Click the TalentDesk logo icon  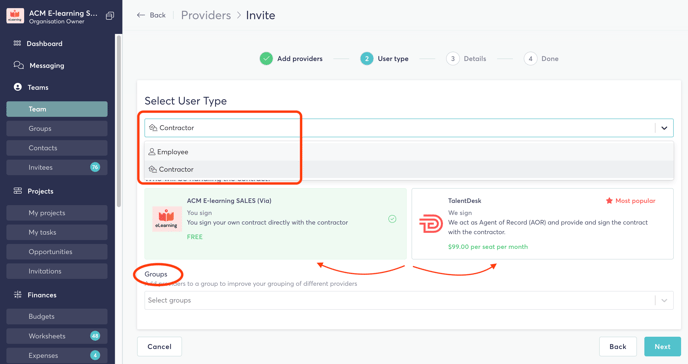[430, 224]
